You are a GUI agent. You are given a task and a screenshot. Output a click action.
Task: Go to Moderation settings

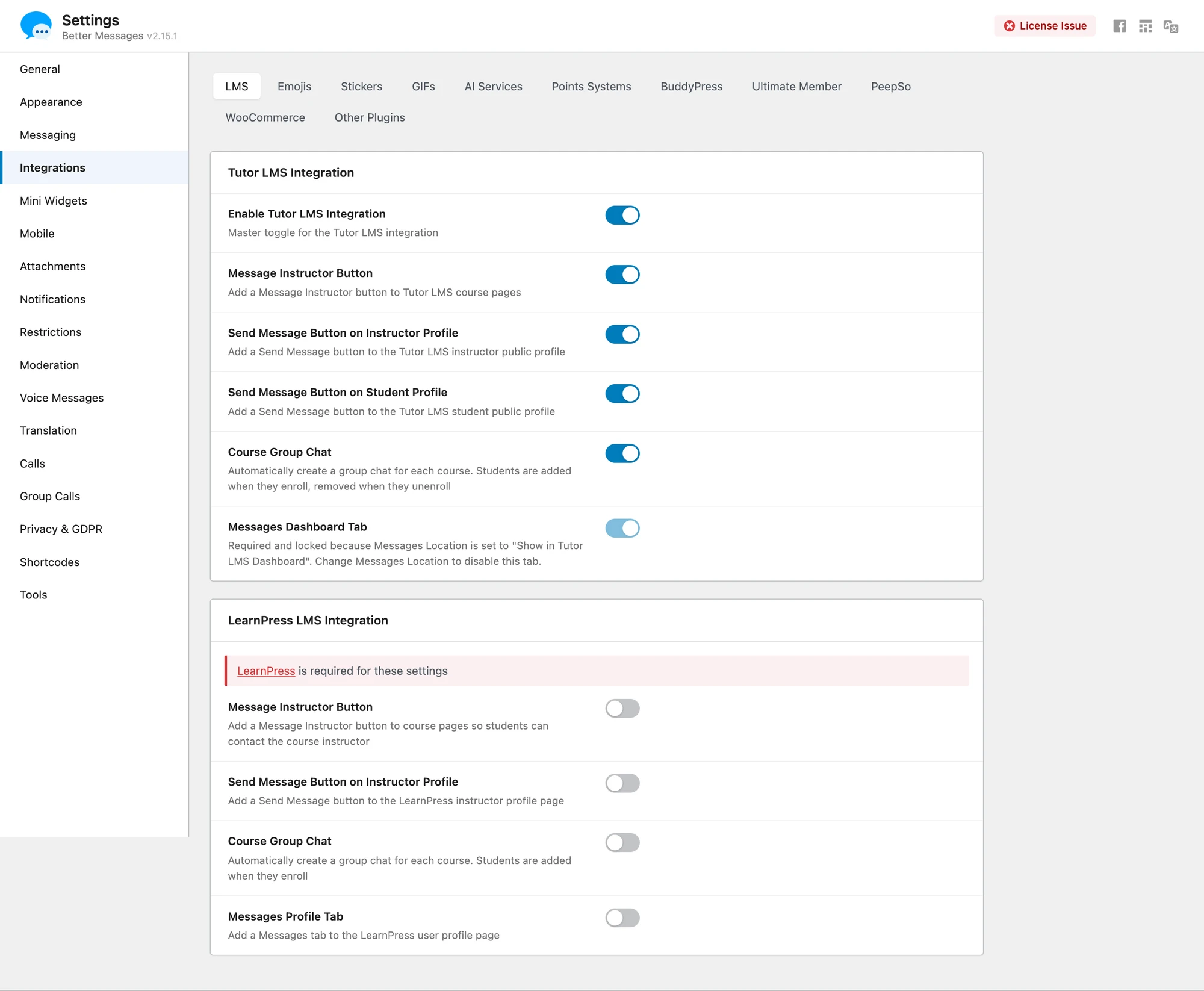tap(95, 365)
